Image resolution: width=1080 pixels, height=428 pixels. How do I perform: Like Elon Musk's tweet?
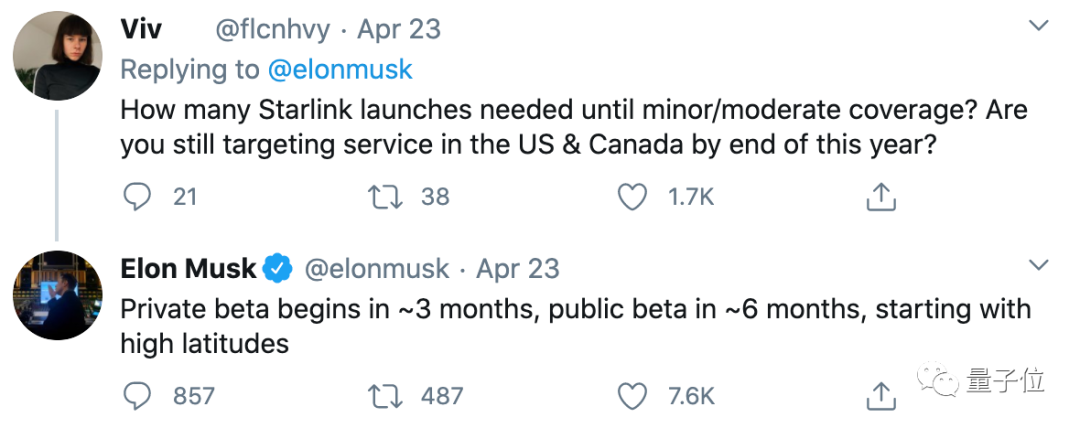coord(632,396)
